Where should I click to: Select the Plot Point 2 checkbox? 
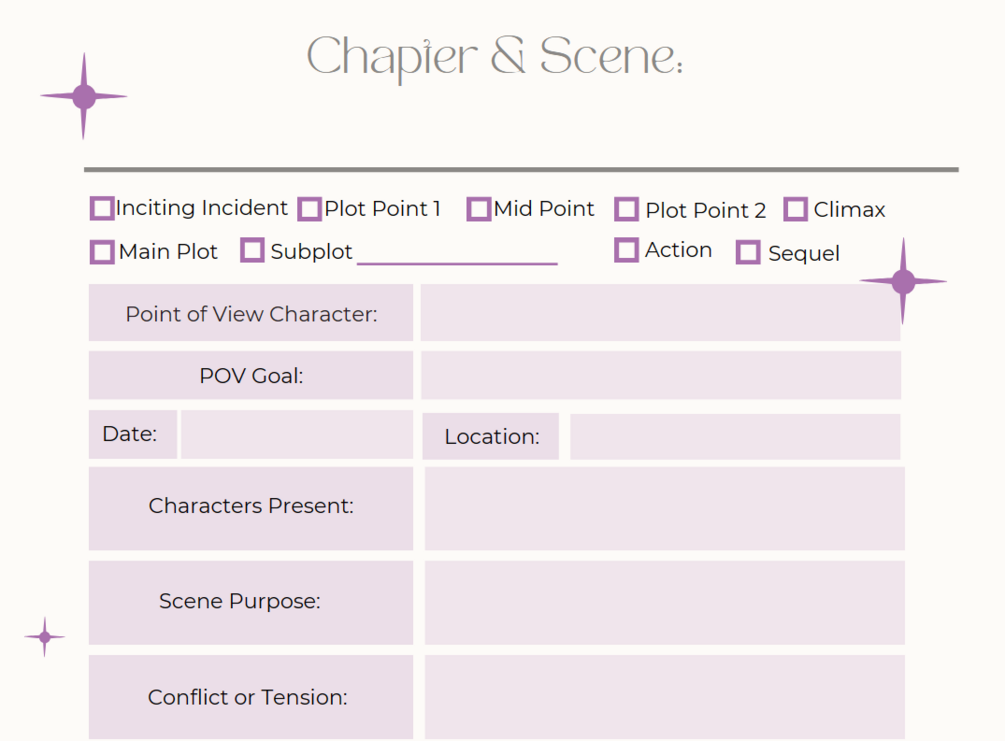[x=626, y=209]
